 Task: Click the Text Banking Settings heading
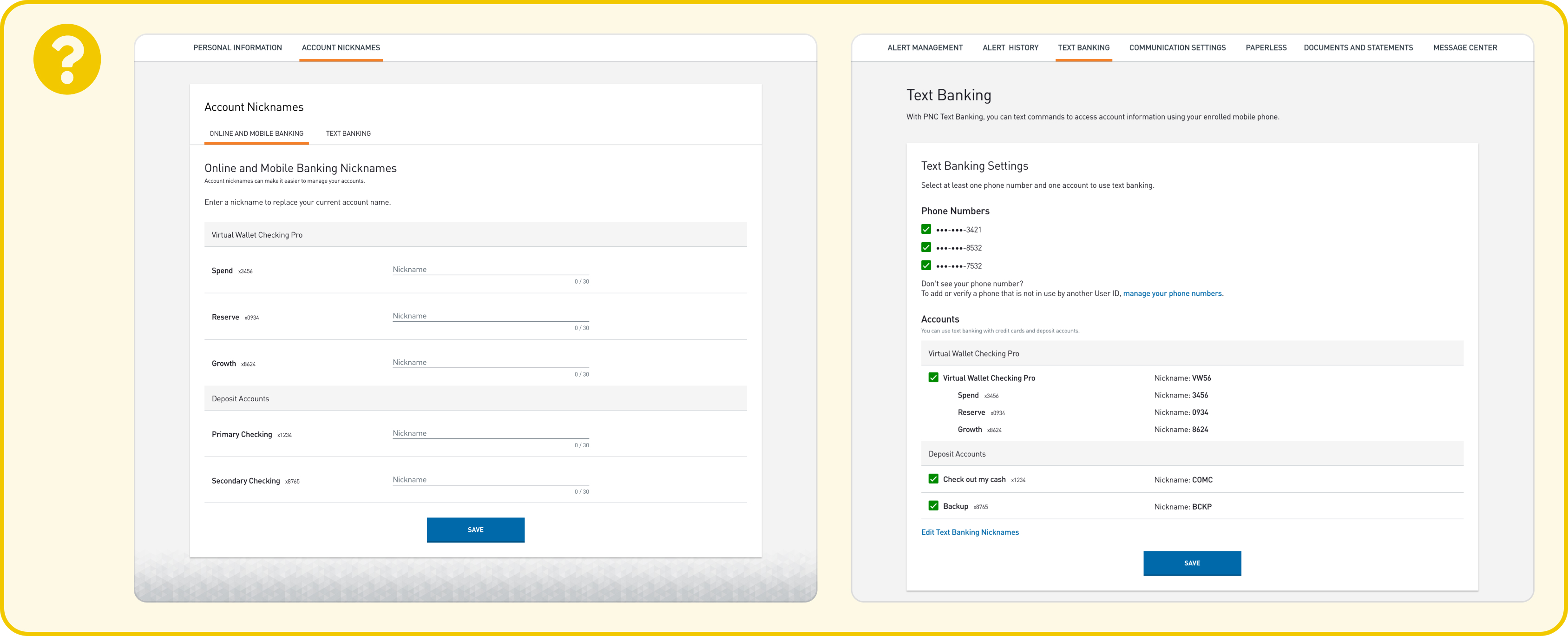(975, 166)
